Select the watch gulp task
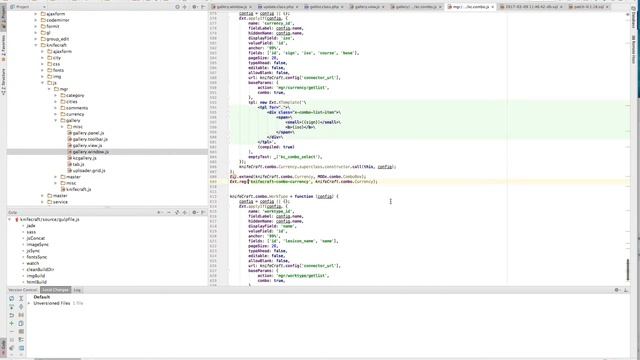Screen dimensions: 640x360 coord(33,263)
